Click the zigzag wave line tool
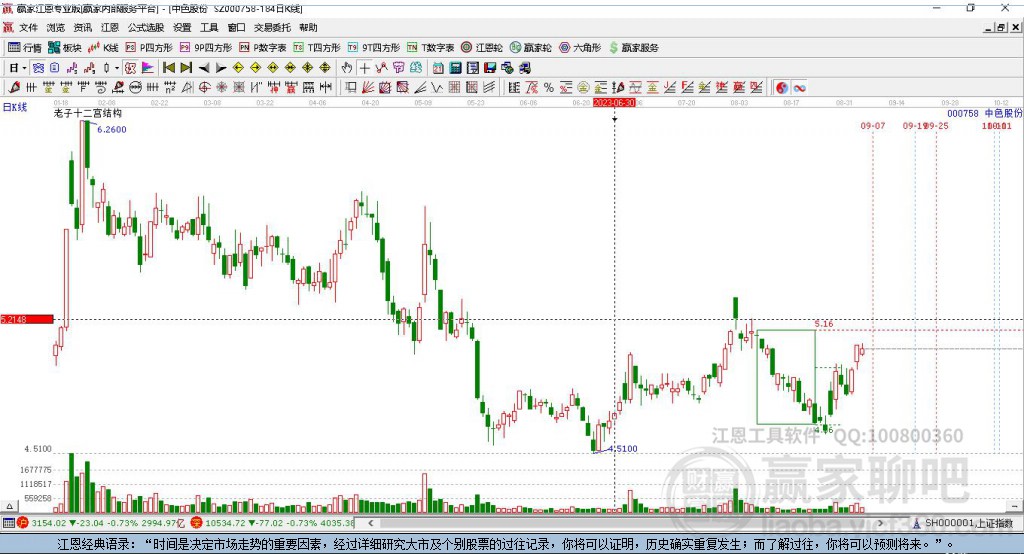The height and width of the screenshot is (554, 1024). tap(437, 88)
